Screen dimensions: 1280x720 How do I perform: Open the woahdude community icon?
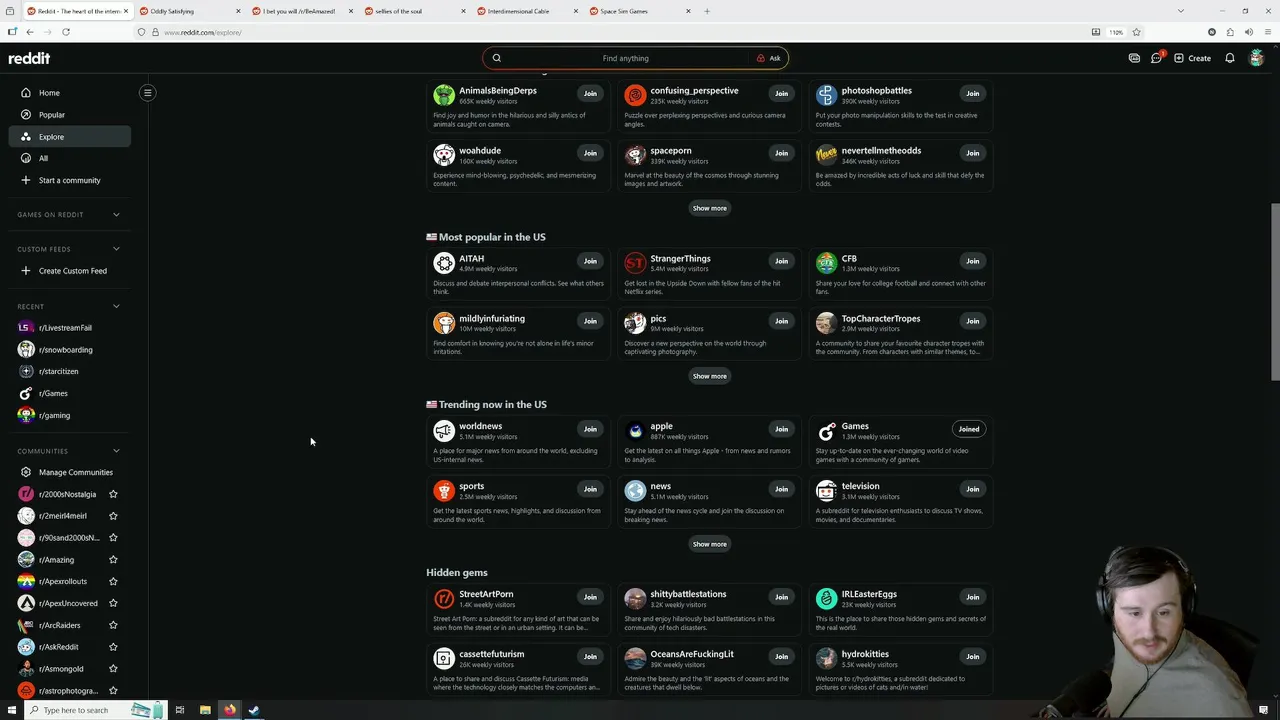(x=444, y=155)
